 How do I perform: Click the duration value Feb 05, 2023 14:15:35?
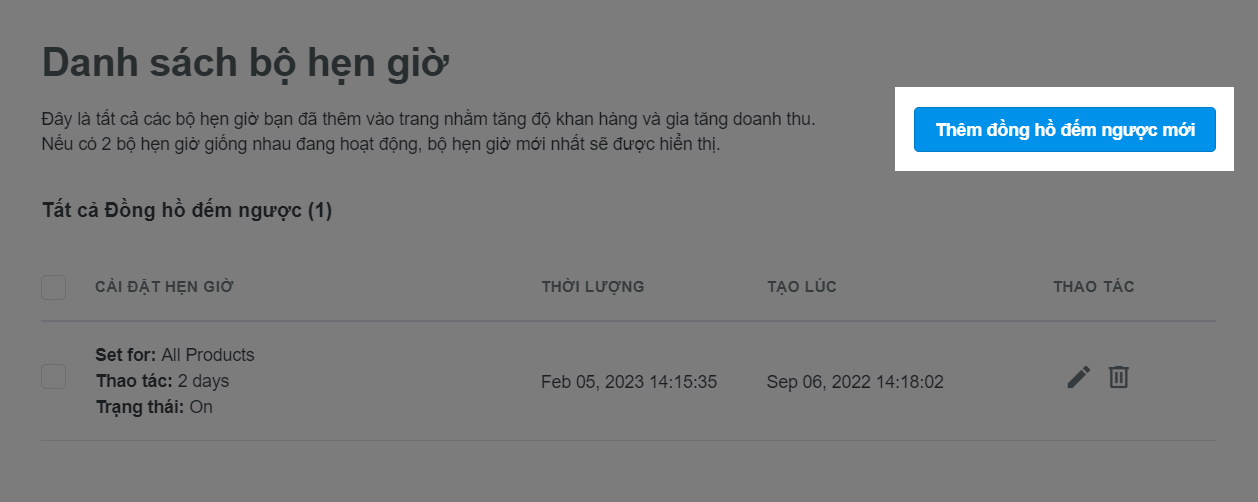pyautogui.click(x=629, y=382)
